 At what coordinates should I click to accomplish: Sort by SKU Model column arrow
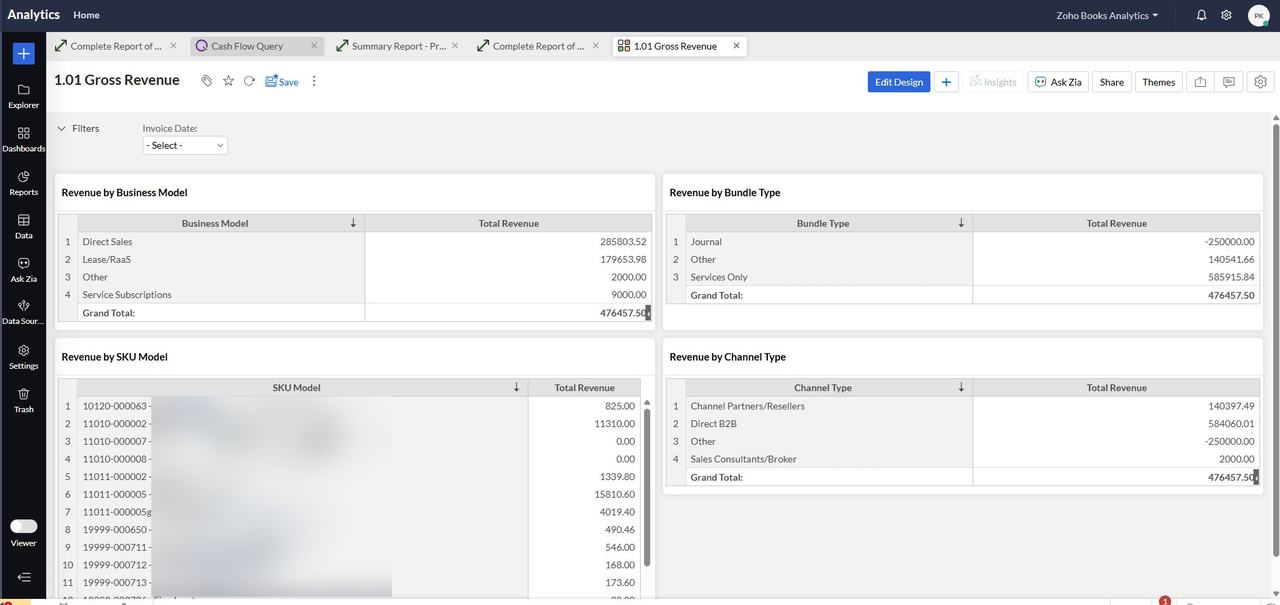tap(516, 387)
